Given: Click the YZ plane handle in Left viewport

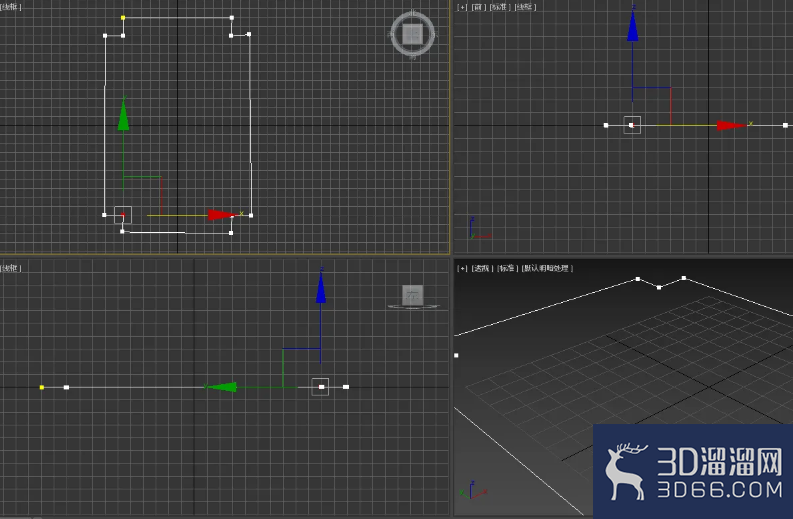Looking at the screenshot, I should pyautogui.click(x=301, y=368).
